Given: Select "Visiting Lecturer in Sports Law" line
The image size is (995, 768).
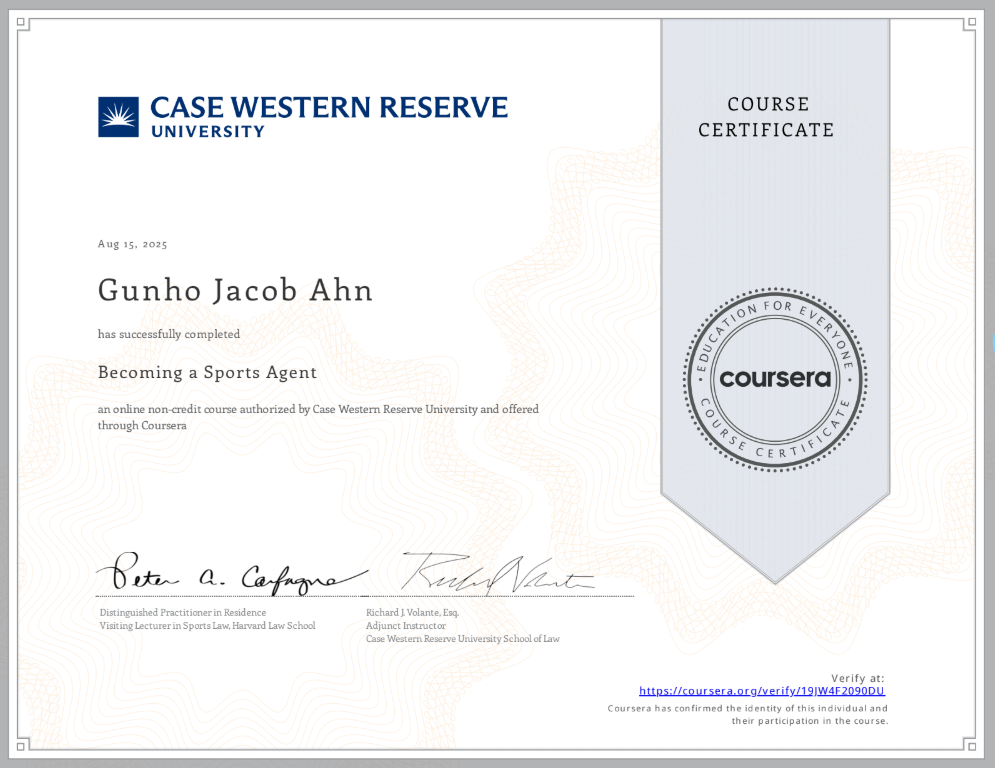Looking at the screenshot, I should pyautogui.click(x=208, y=626).
